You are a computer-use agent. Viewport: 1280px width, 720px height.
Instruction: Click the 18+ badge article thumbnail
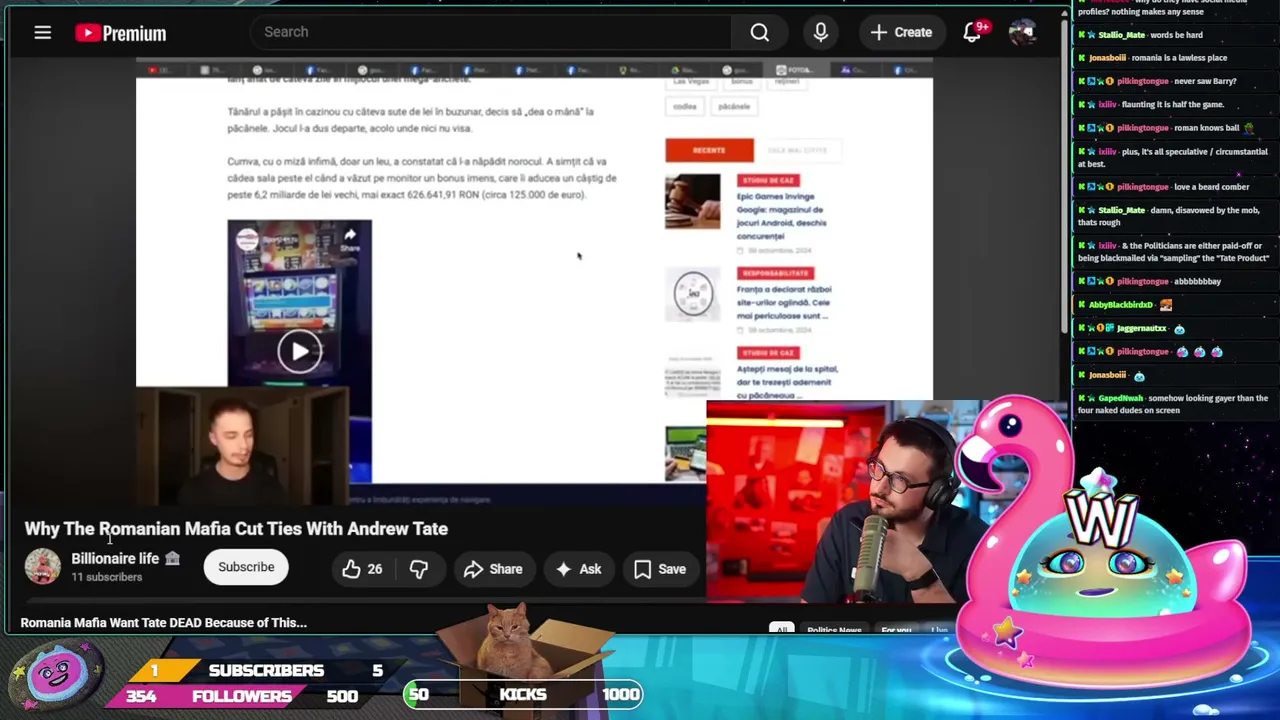pyautogui.click(x=692, y=294)
